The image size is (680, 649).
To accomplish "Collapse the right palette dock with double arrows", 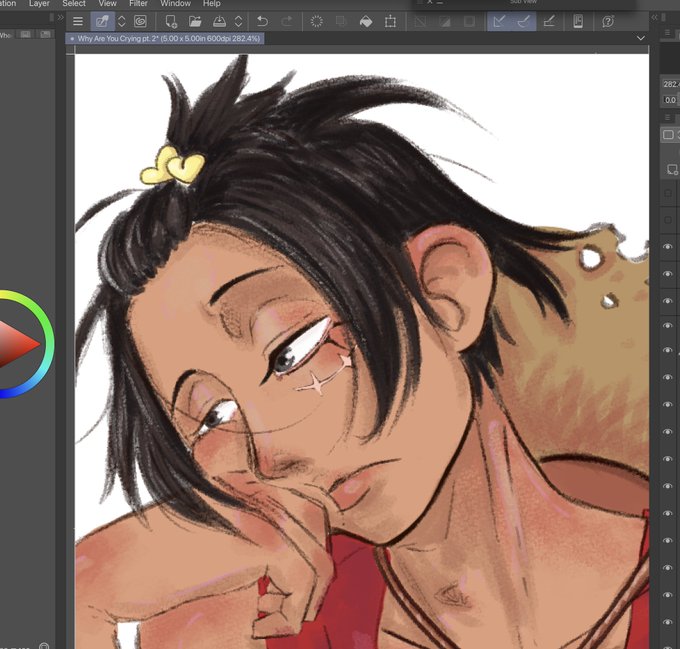I will coord(654,17).
